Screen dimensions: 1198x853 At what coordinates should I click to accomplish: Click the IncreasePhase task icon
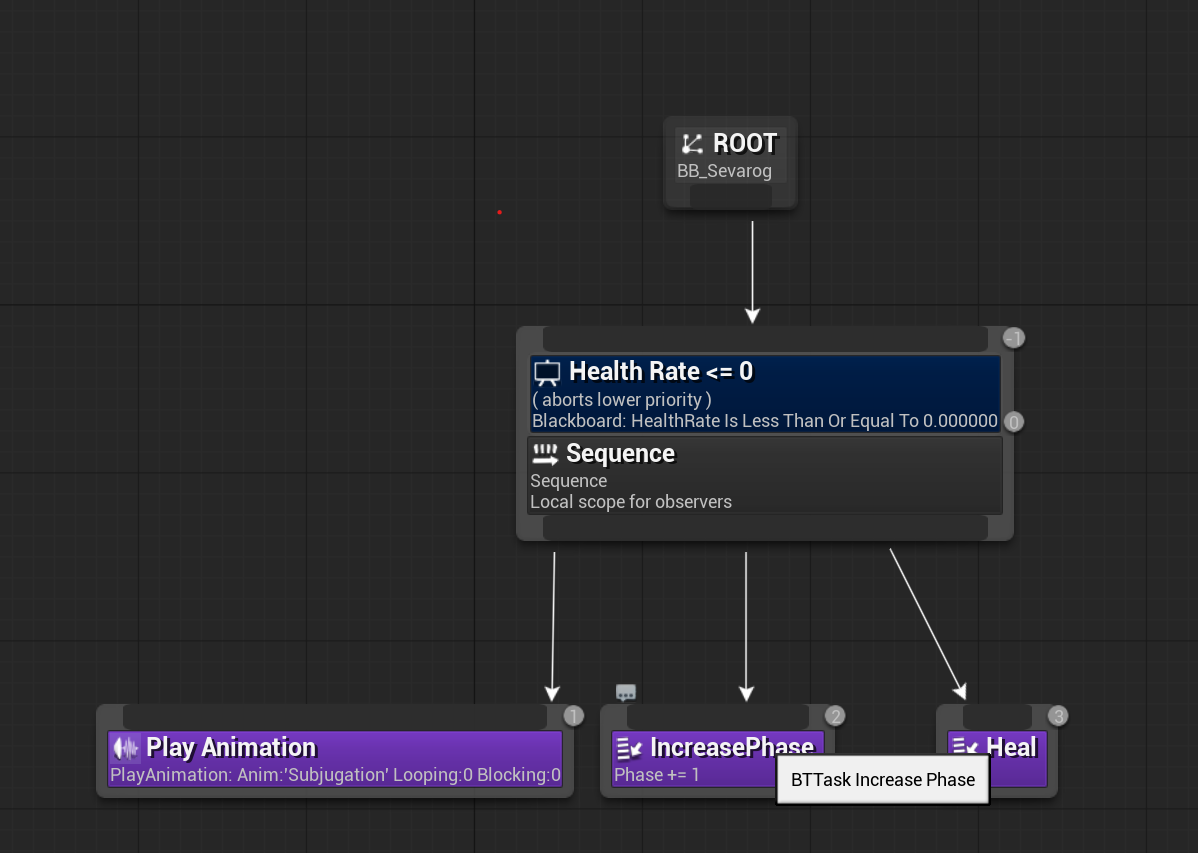[x=629, y=748]
